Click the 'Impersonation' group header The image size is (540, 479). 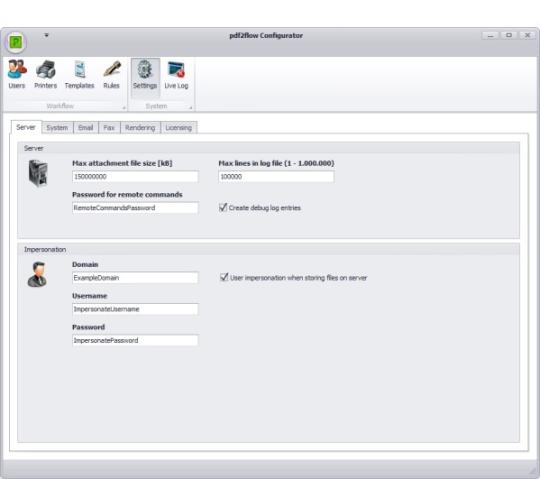45,249
